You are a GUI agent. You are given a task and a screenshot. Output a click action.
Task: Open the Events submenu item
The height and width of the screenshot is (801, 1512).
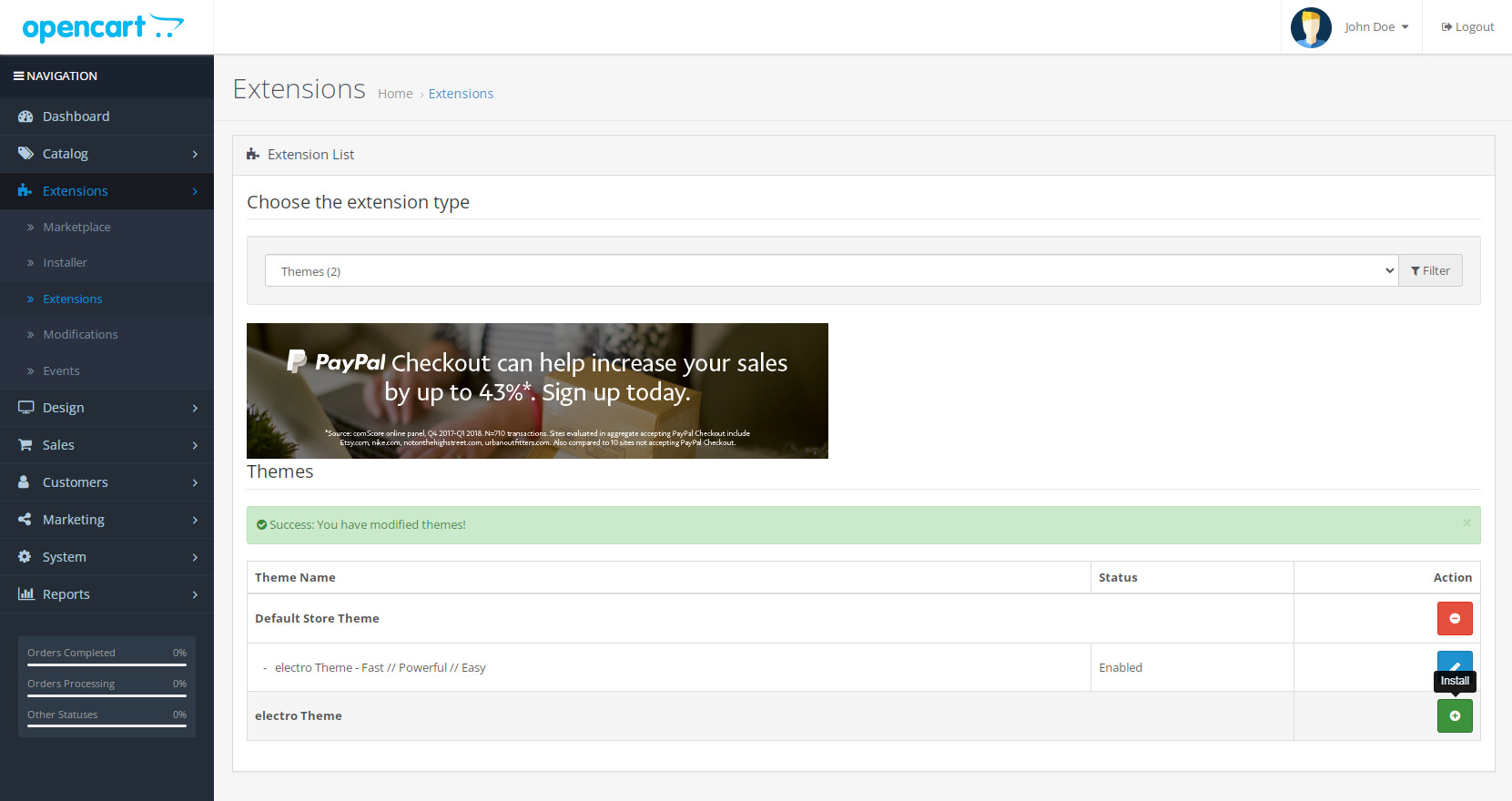pyautogui.click(x=107, y=370)
